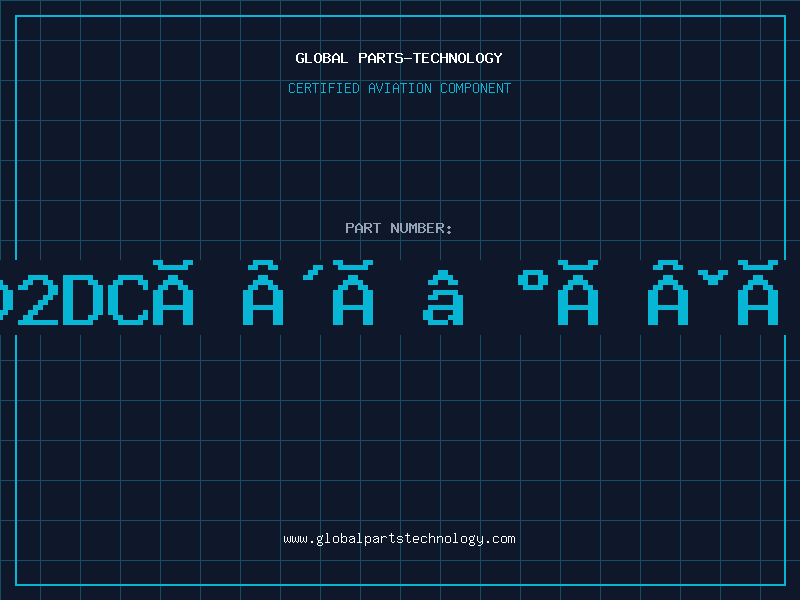Open the www.globalpartstechnology.com link
This screenshot has width=800, height=600.
(x=399, y=539)
